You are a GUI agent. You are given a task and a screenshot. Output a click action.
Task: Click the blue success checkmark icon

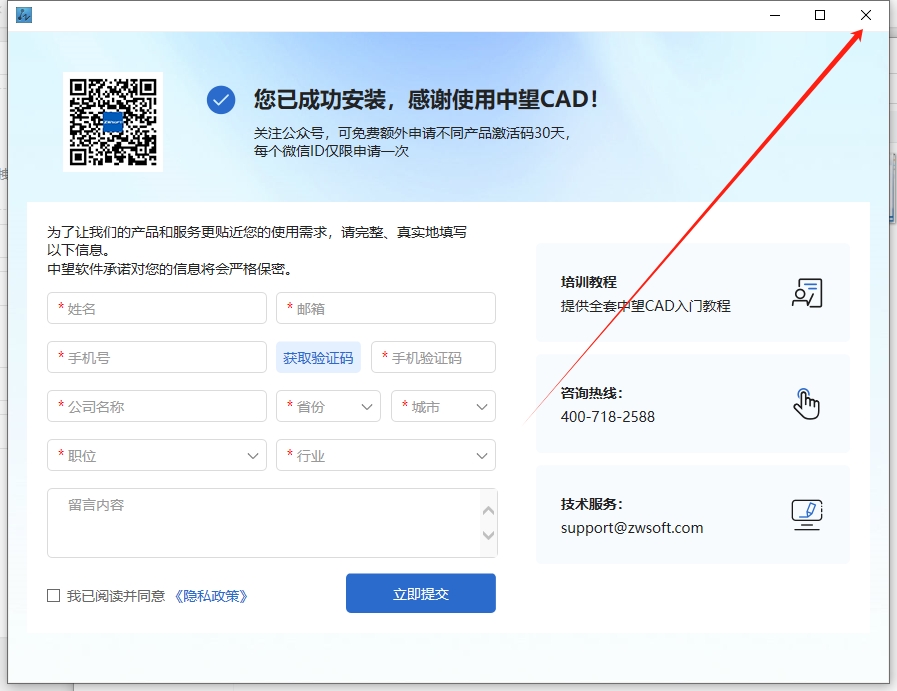click(x=220, y=100)
